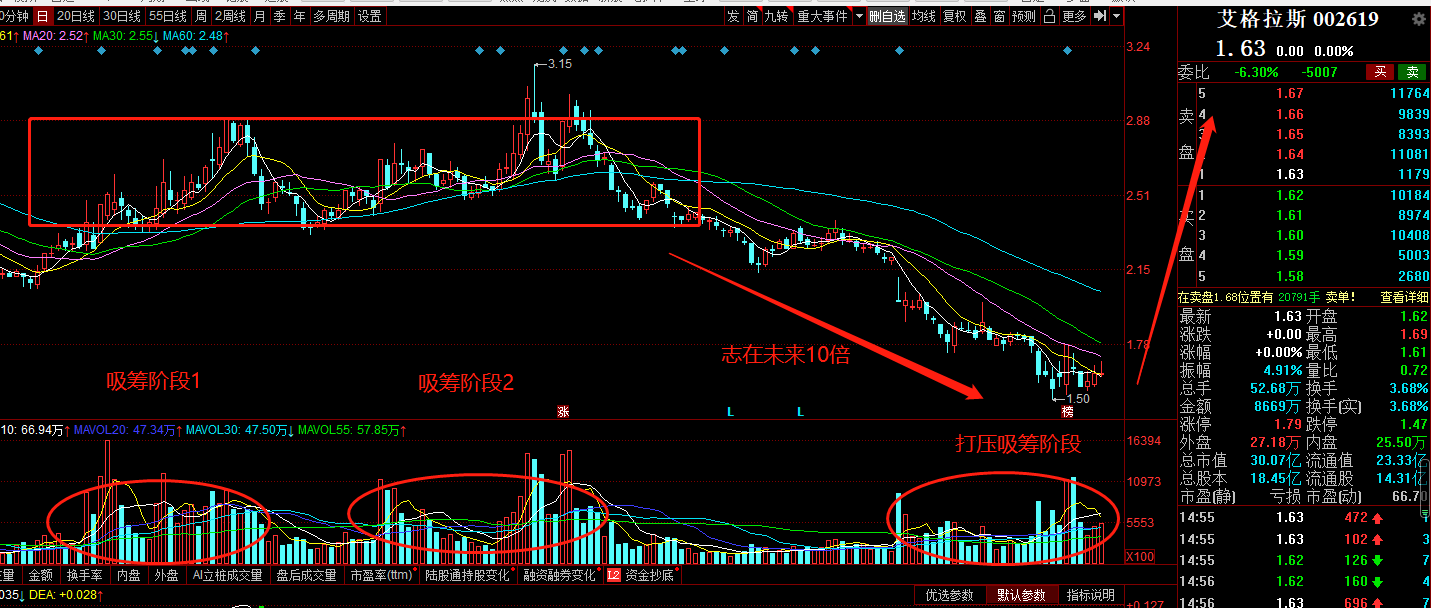Click the collapse-panel arrow icon
The width and height of the screenshot is (1431, 608).
click(x=1100, y=16)
